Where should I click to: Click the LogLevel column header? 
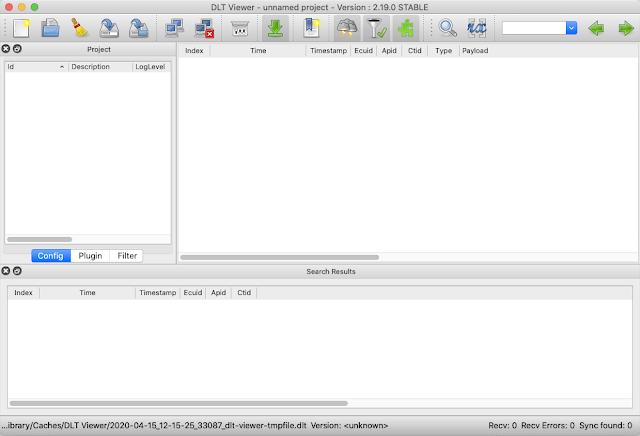tap(152, 67)
